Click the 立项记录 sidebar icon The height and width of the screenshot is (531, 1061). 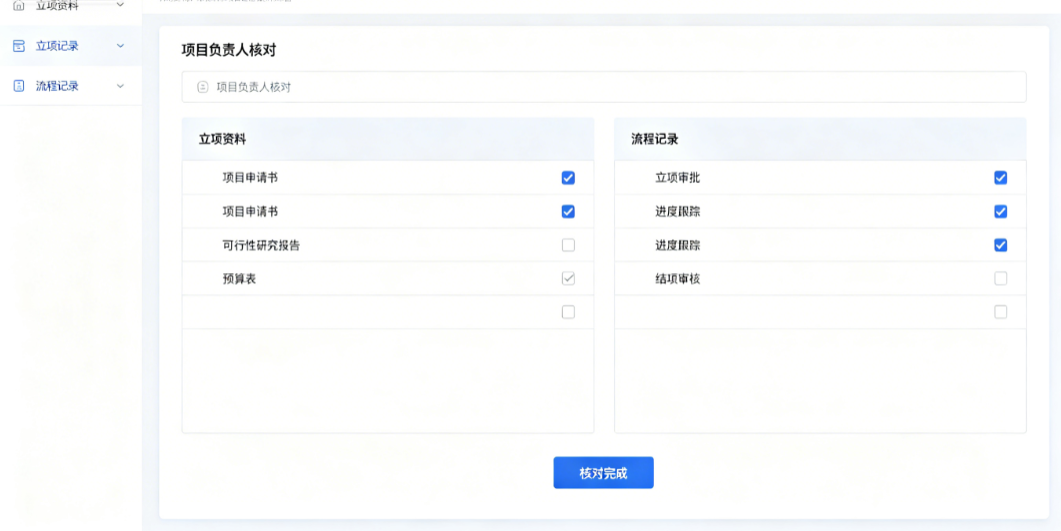(19, 46)
